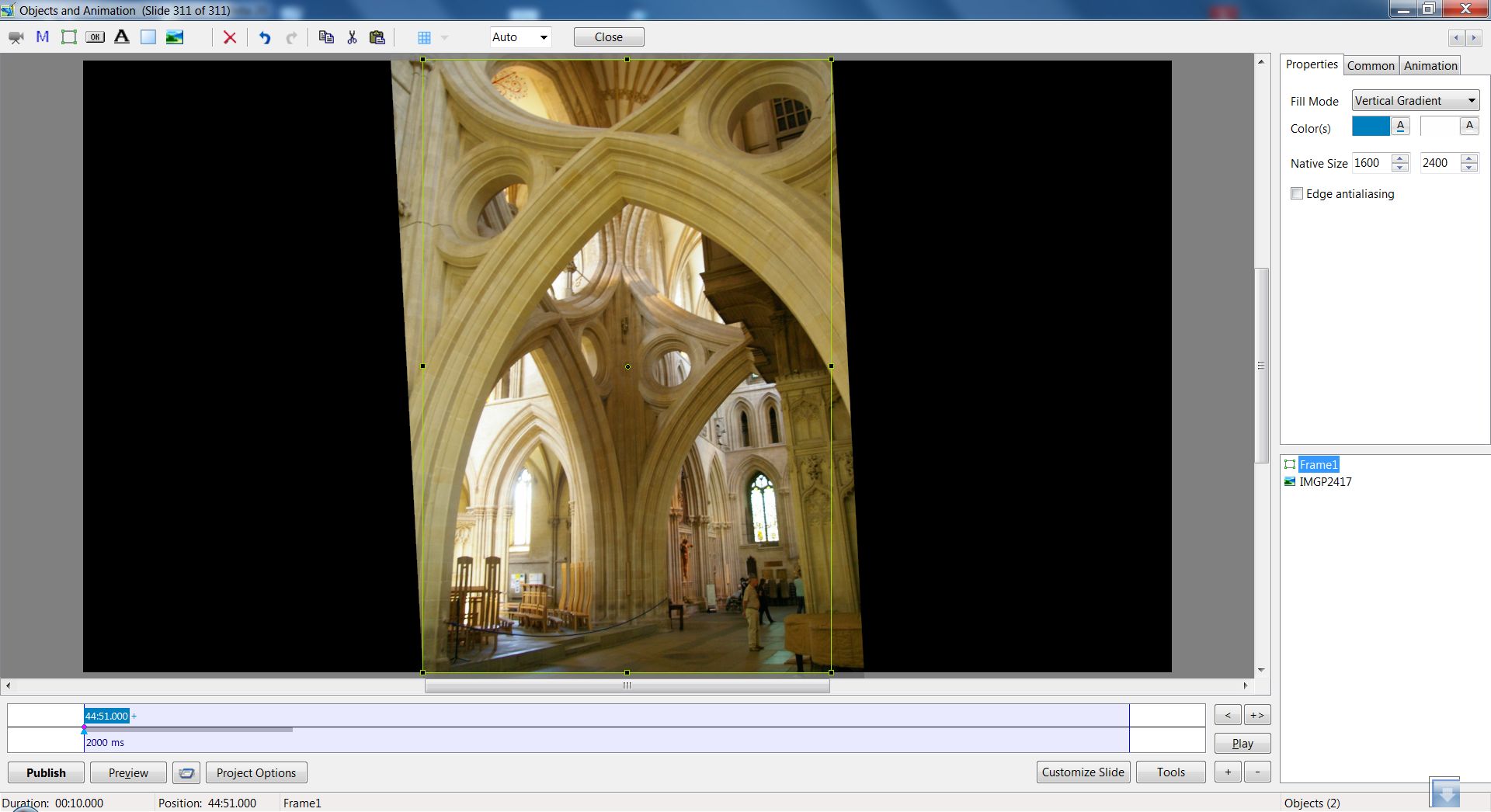Select the 44:51.000 keypoint on timeline
Viewport: 1491px width, 812px height.
(x=106, y=716)
